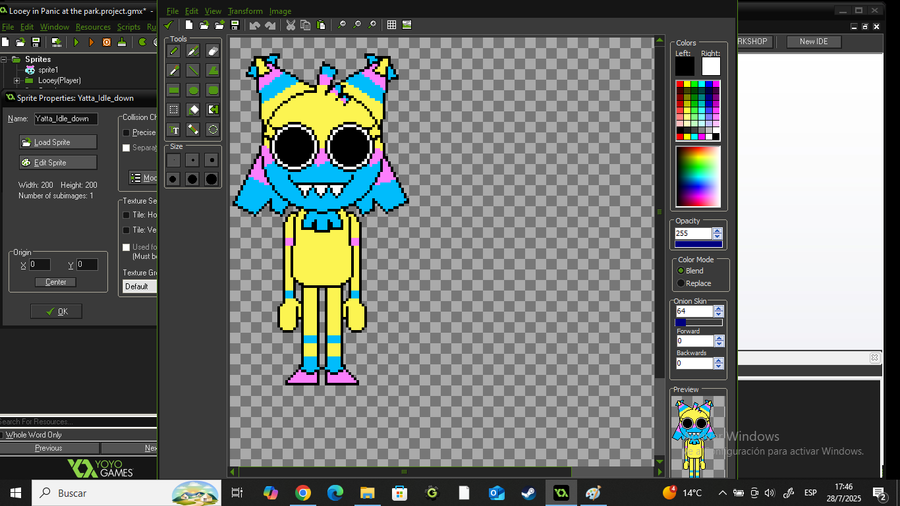Expand the Looey(Player) folder
Image resolution: width=900 pixels, height=506 pixels.
[x=17, y=81]
